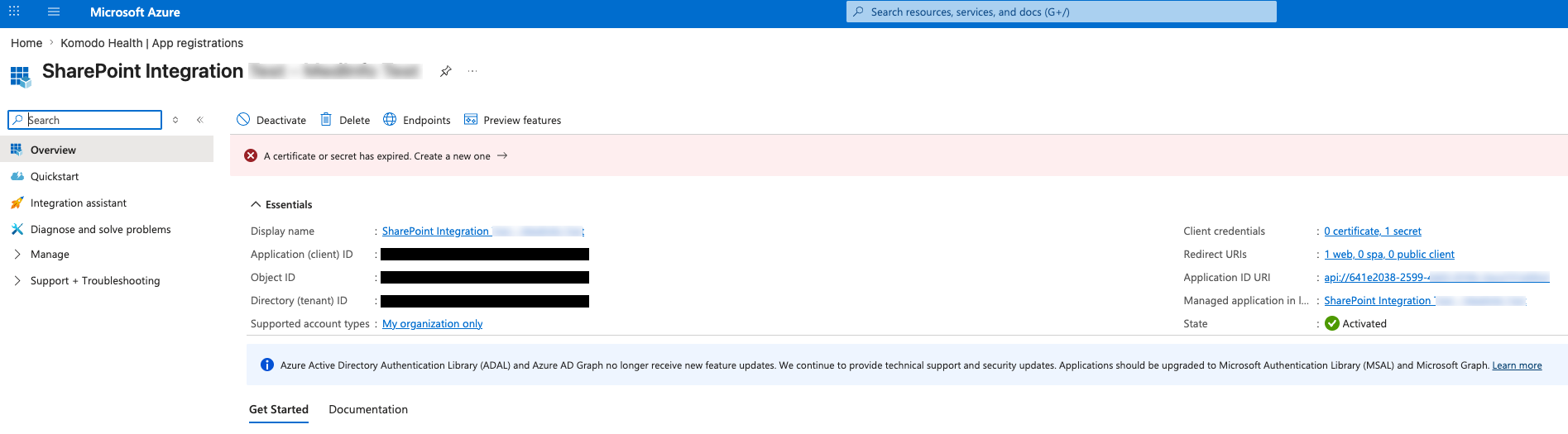Focus the global resource search box
1568x434 pixels.
(1061, 12)
